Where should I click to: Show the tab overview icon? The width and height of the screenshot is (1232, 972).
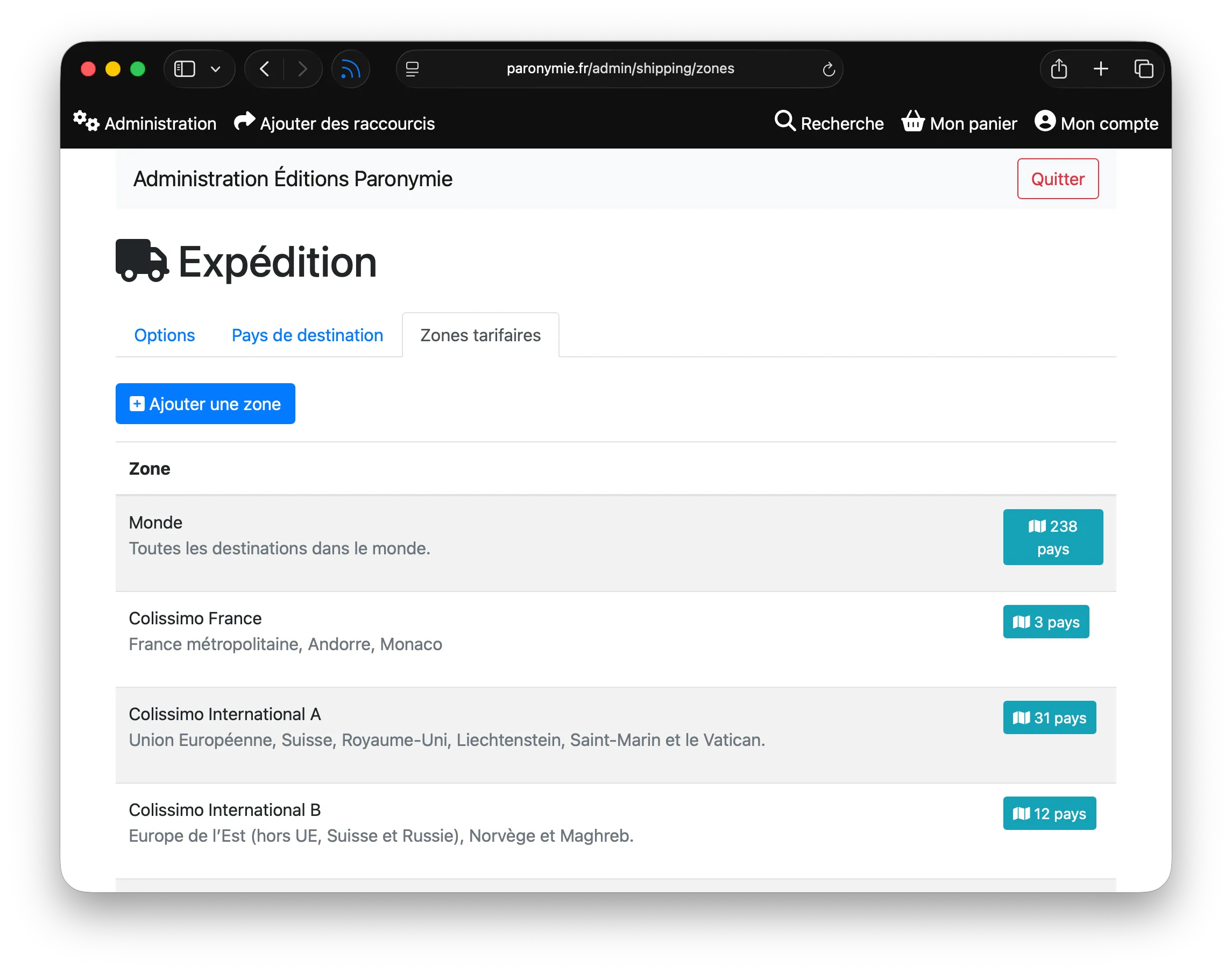coord(1143,69)
